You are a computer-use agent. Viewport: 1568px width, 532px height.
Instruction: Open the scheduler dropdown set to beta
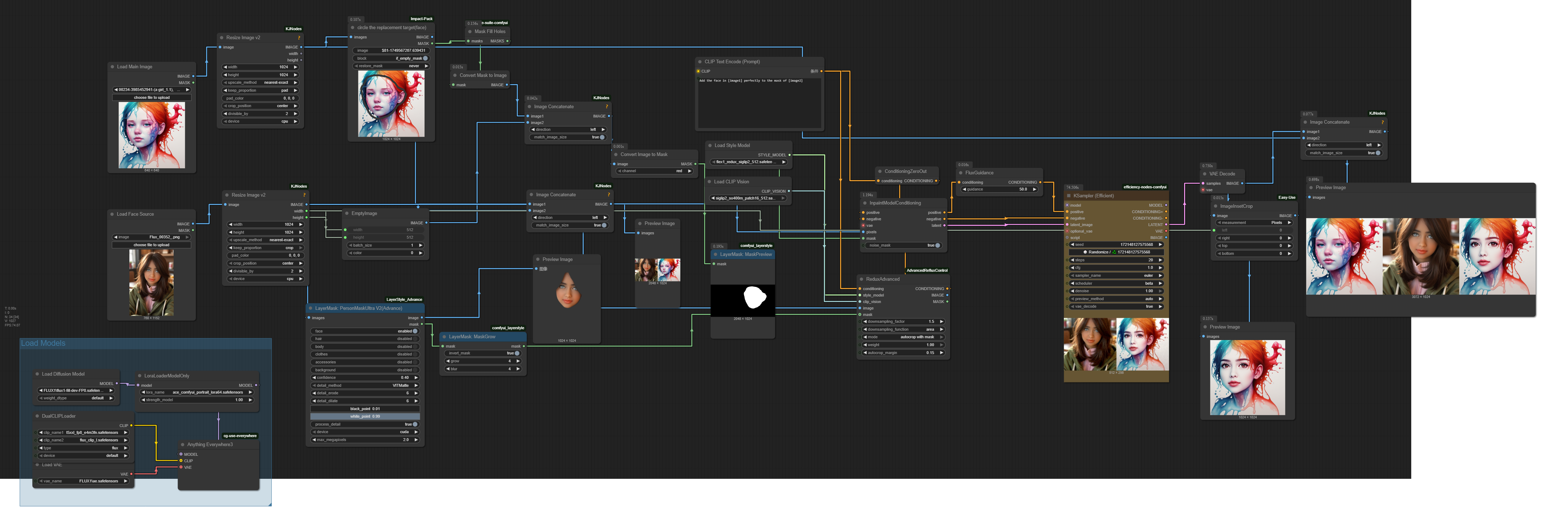coord(1117,284)
